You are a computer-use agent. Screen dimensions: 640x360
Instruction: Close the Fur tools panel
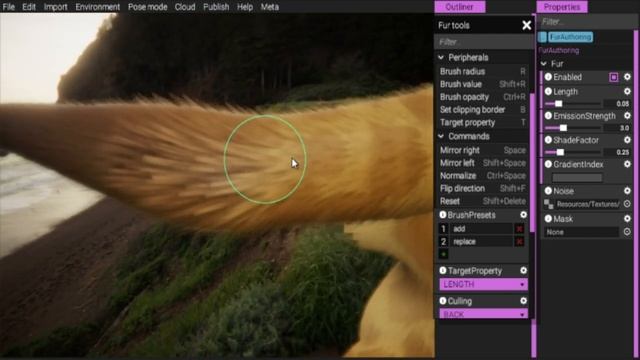[527, 25]
